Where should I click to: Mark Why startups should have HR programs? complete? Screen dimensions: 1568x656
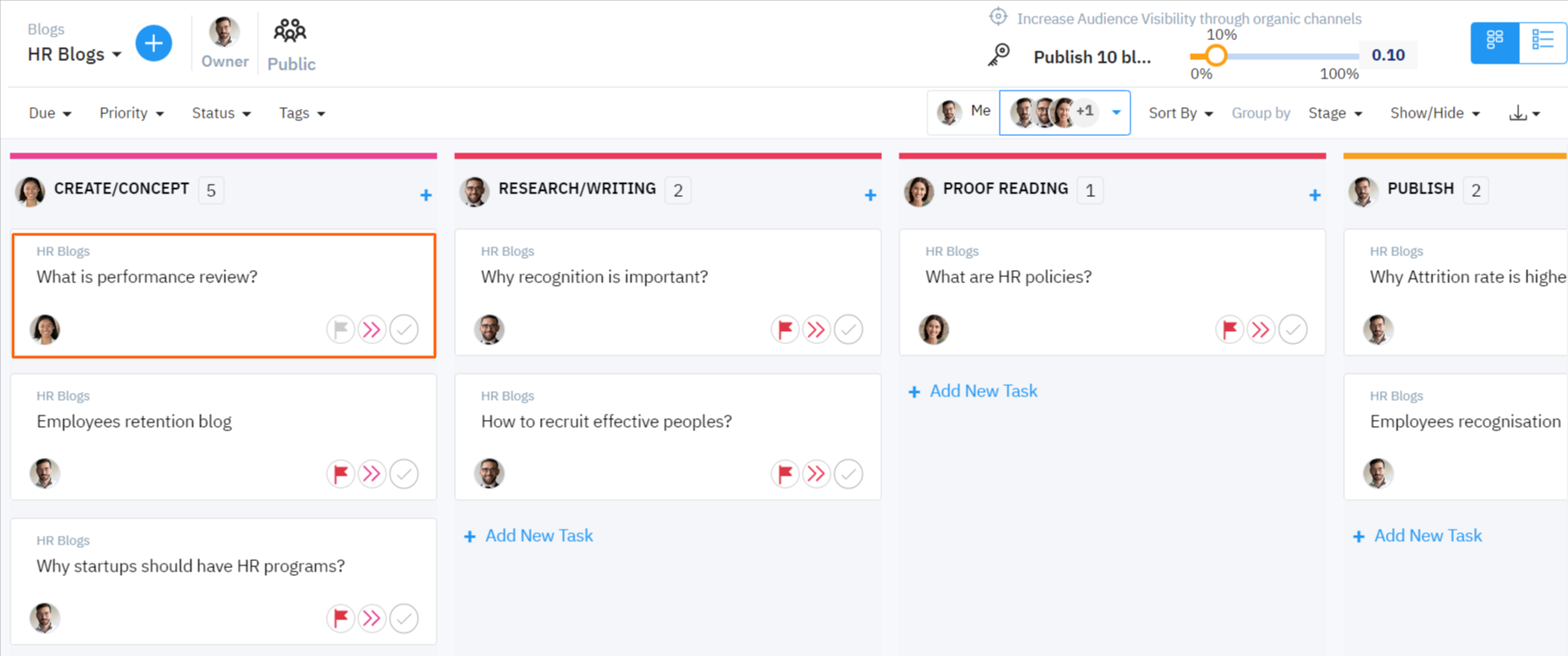[x=404, y=619]
